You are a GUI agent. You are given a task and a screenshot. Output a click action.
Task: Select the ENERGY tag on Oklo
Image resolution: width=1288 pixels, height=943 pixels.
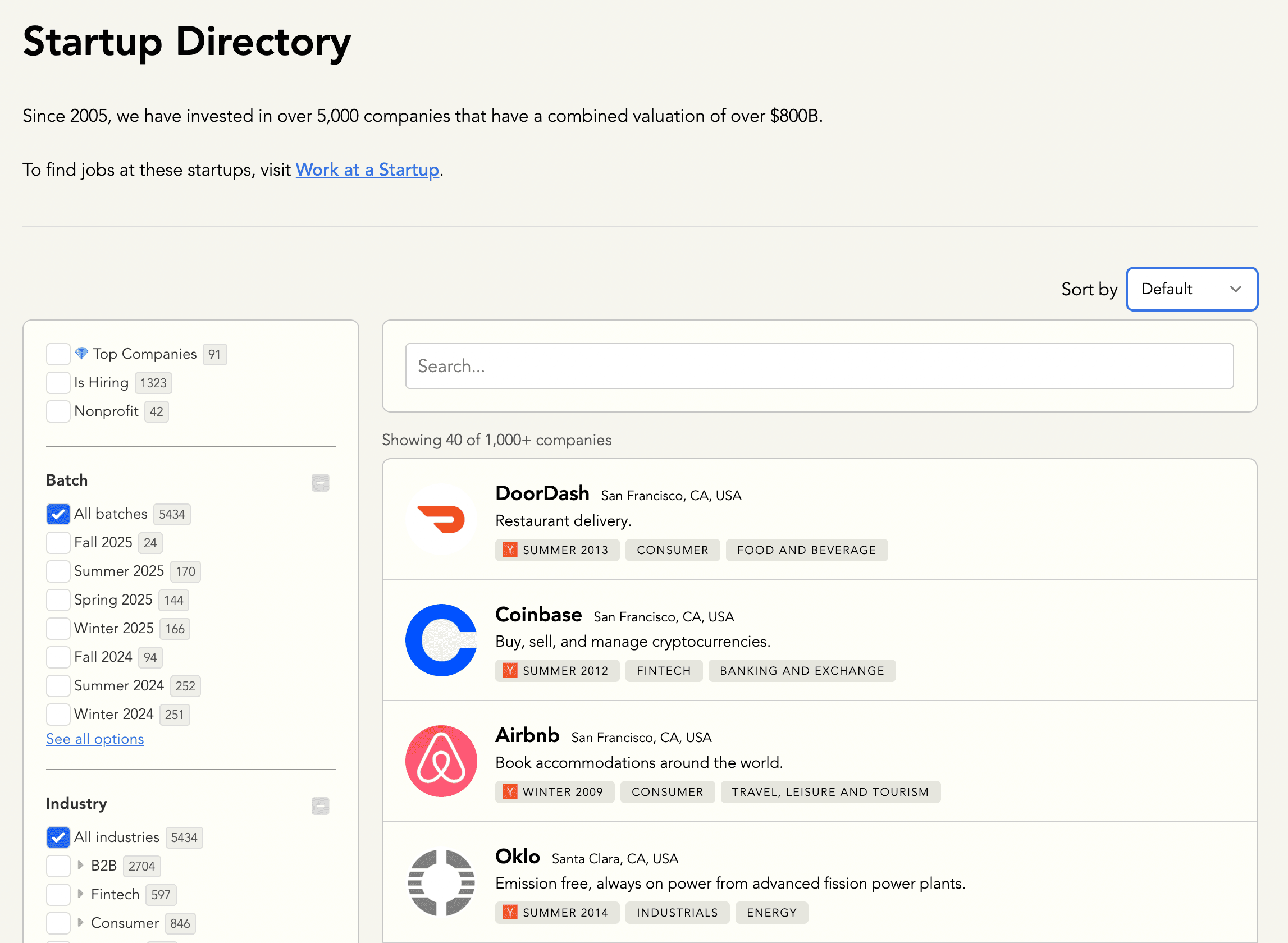[x=771, y=912]
